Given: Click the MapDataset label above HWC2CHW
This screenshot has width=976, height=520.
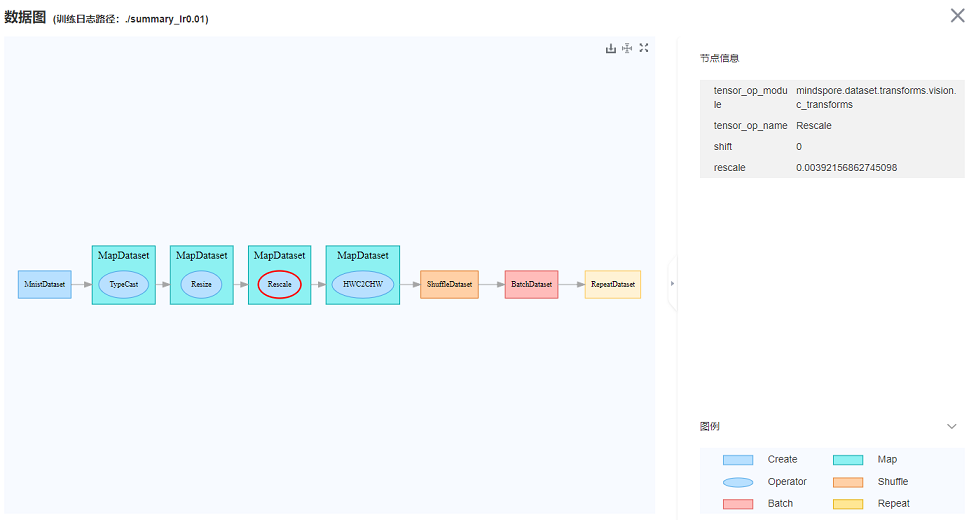Looking at the screenshot, I should point(362,256).
